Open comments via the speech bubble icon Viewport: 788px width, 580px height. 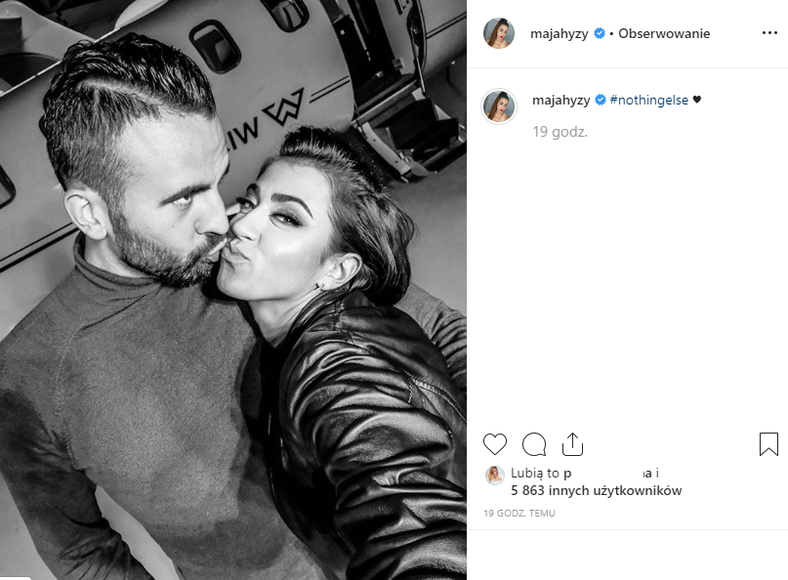click(x=534, y=444)
